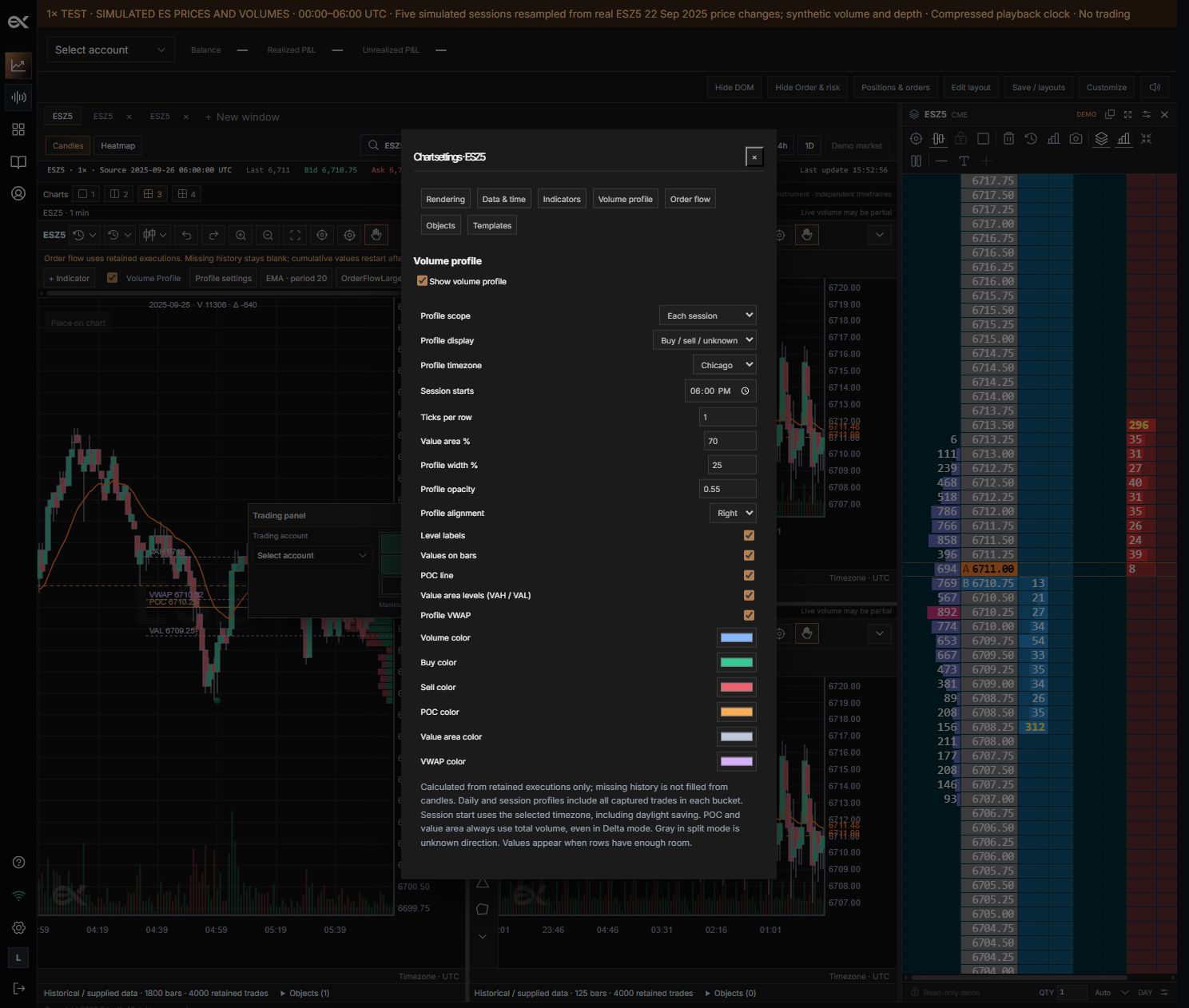1189x1008 pixels.
Task: Open the Profile timezone dropdown
Action: (x=724, y=365)
